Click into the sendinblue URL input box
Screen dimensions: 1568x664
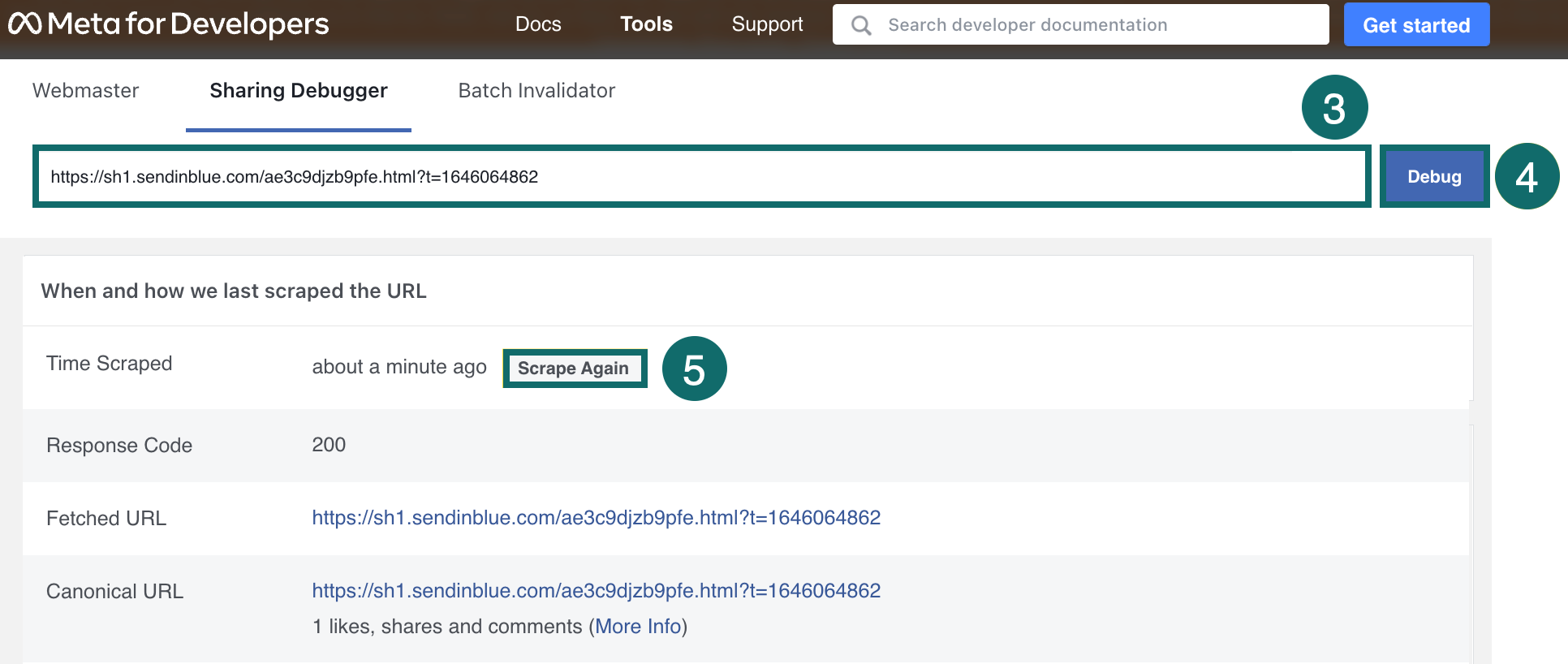702,177
